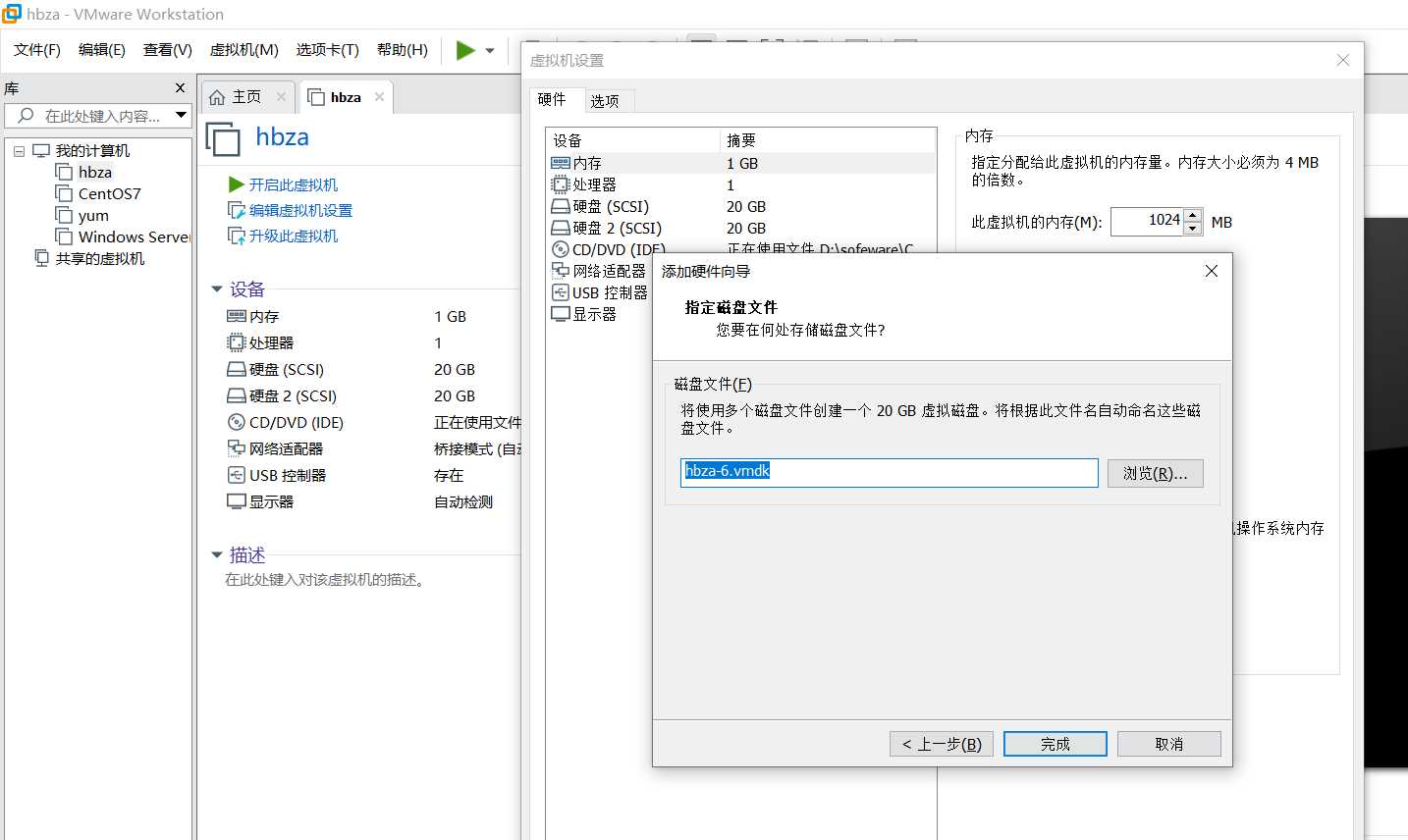Click the hbza-6.vmdk disk file field

click(x=890, y=472)
